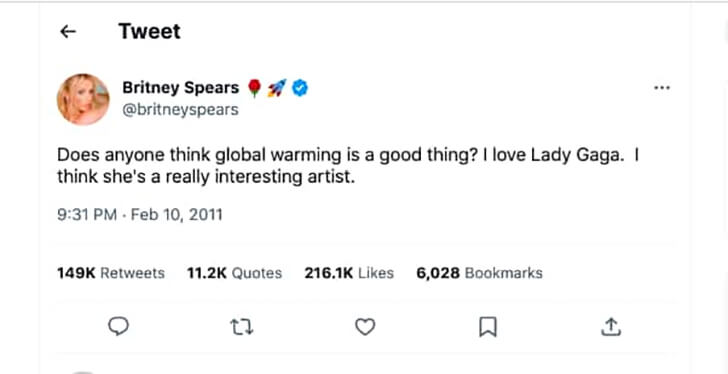Go back using the left arrow
Screen dimensions: 728x374
pos(68,32)
